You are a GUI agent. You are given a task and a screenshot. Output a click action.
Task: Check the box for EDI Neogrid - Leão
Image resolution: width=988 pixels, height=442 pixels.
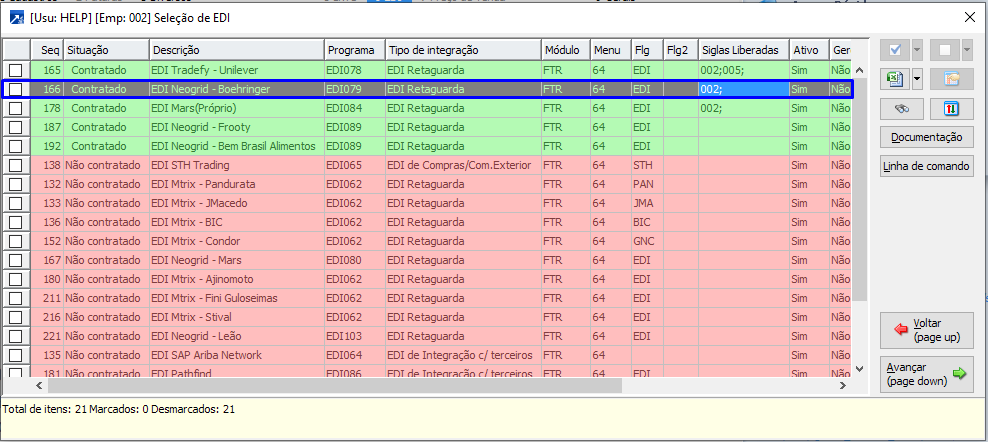tap(16, 336)
